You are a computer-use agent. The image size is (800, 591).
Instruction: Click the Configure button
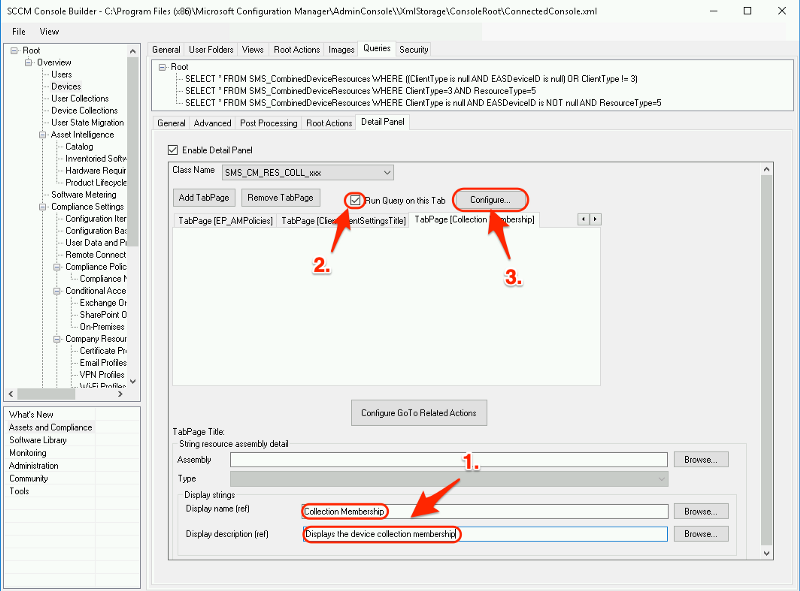coord(490,199)
